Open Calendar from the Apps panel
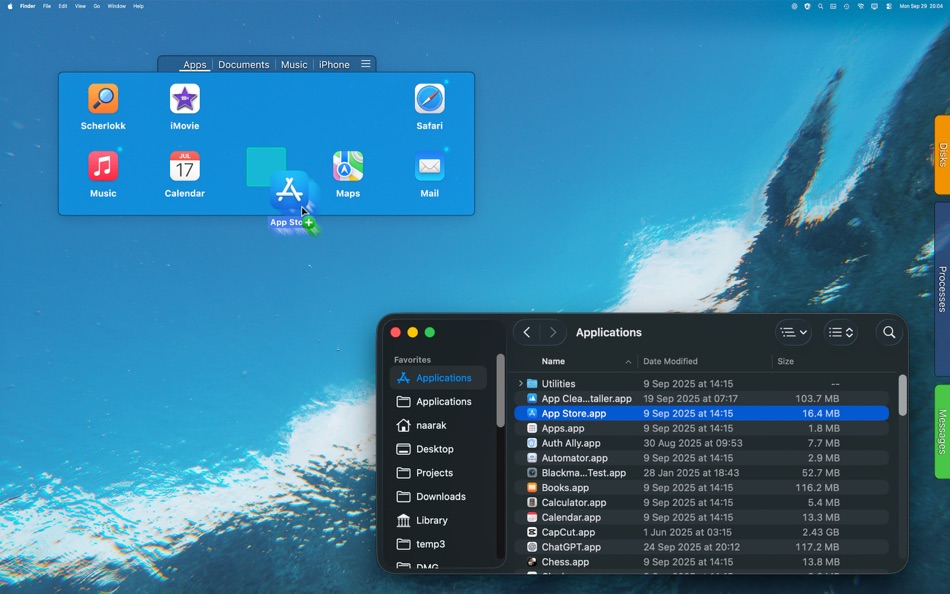 tap(184, 168)
